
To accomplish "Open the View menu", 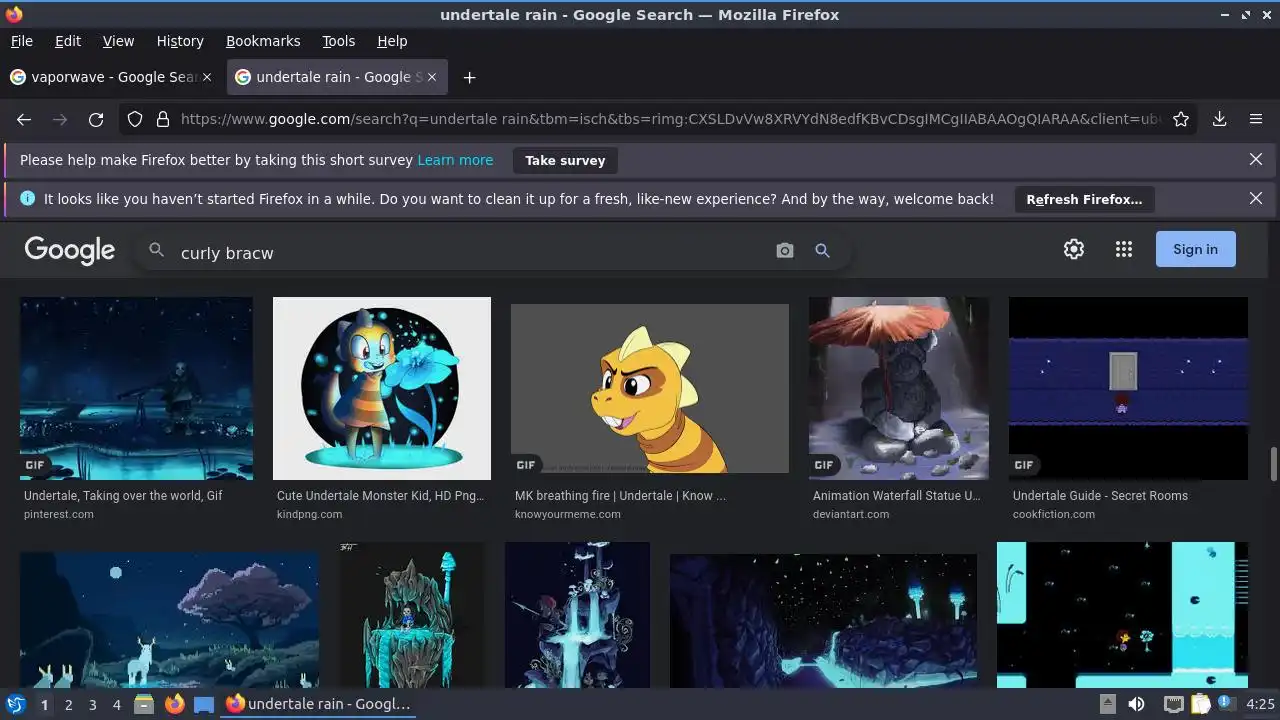I will (x=118, y=41).
